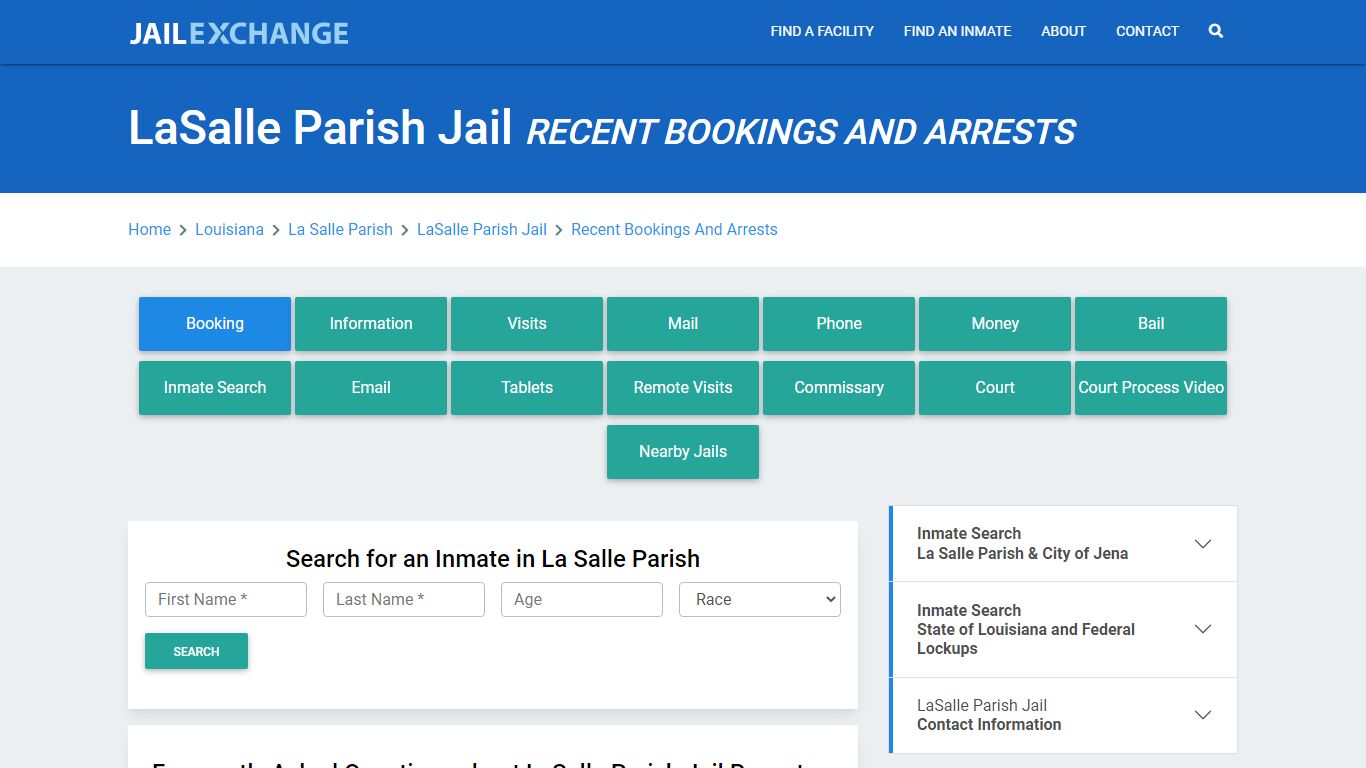This screenshot has width=1366, height=768.
Task: Go to the Contact page
Action: [x=1147, y=31]
